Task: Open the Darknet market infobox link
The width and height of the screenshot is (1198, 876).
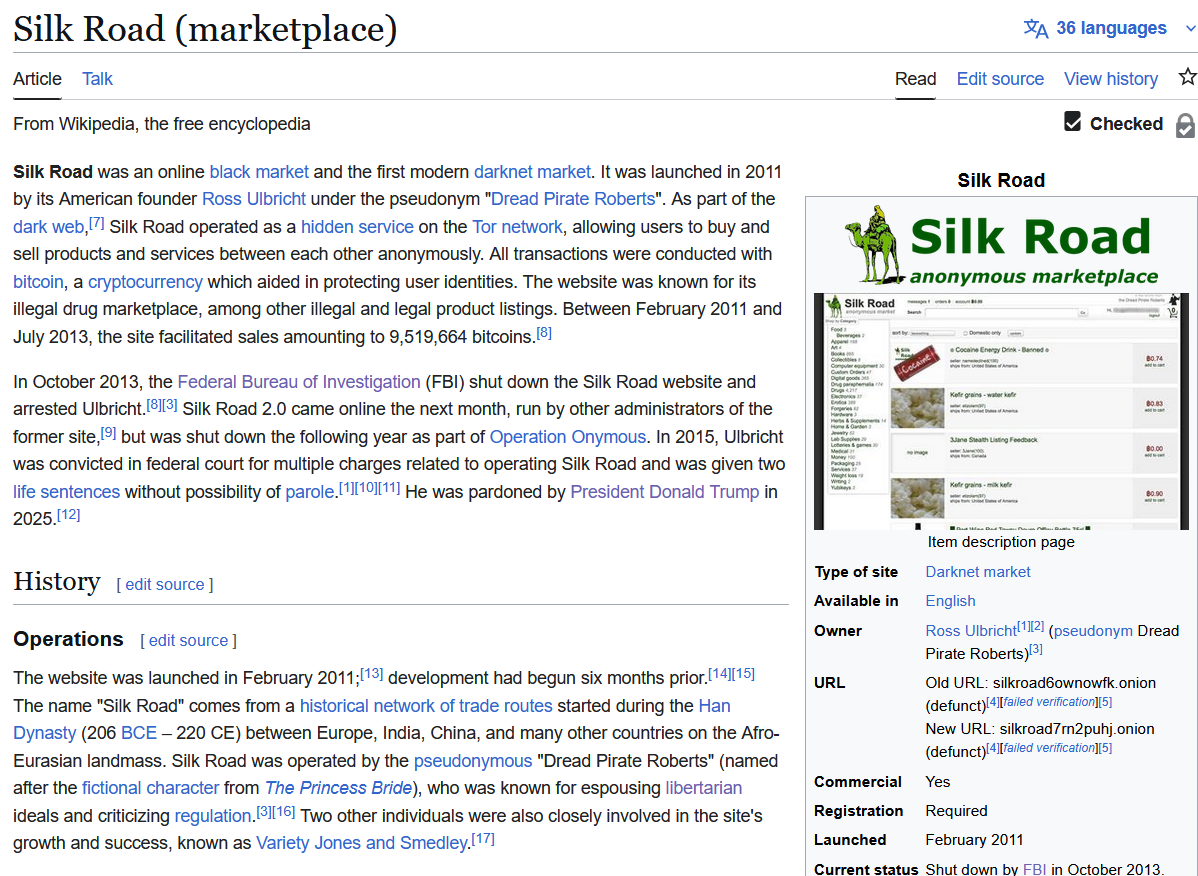Action: click(978, 572)
